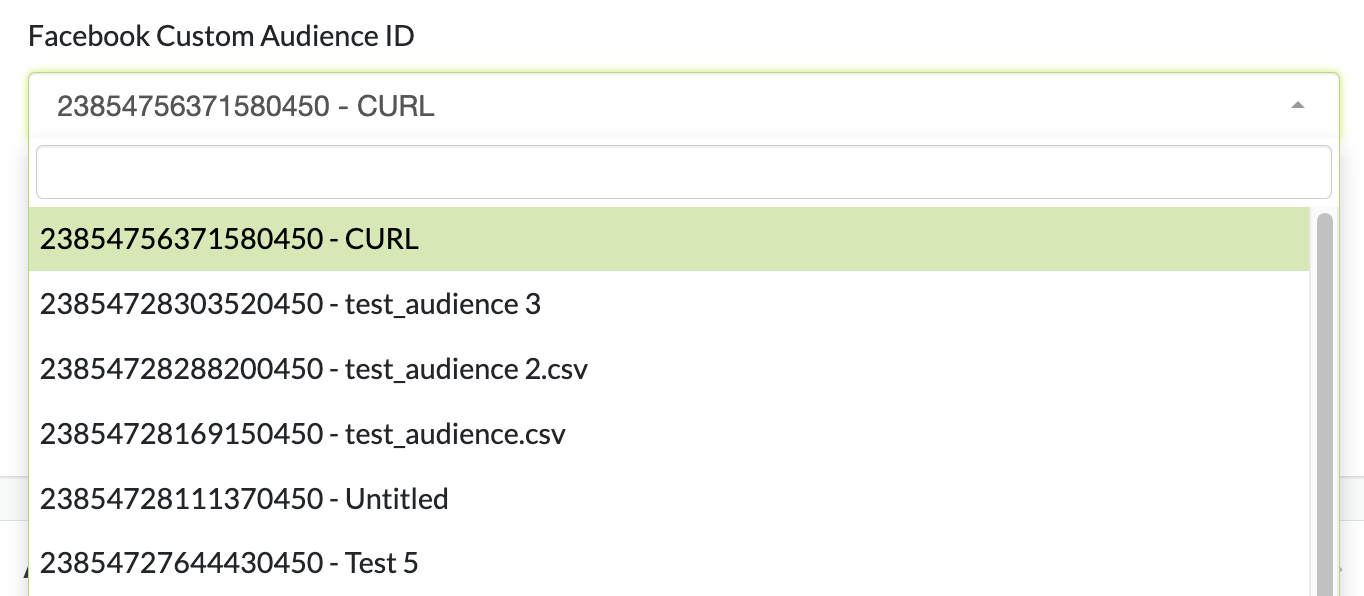Close the list via the up-pointing caret

pos(1297,105)
